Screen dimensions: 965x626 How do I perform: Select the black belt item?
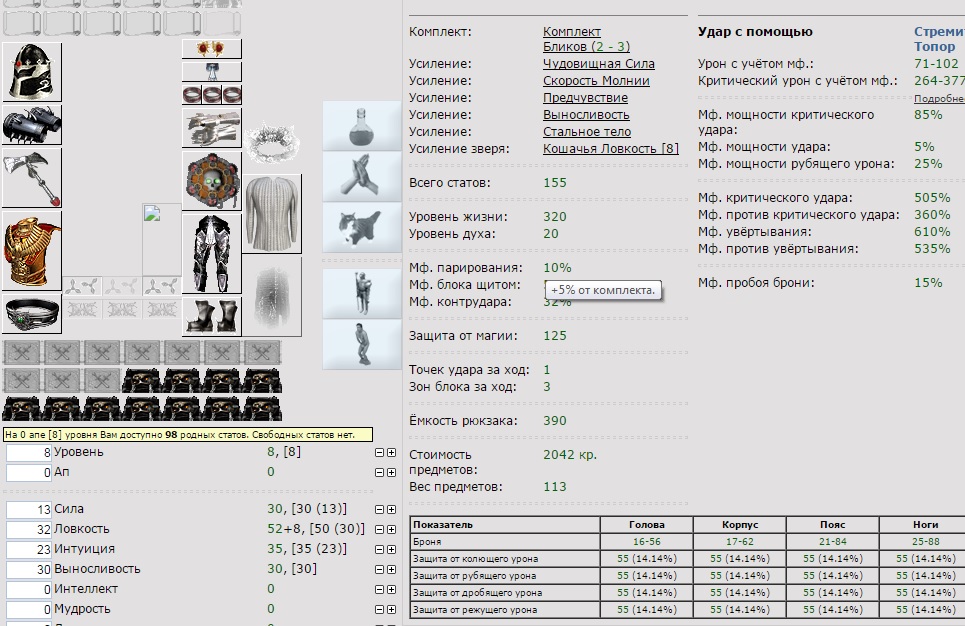[x=32, y=314]
